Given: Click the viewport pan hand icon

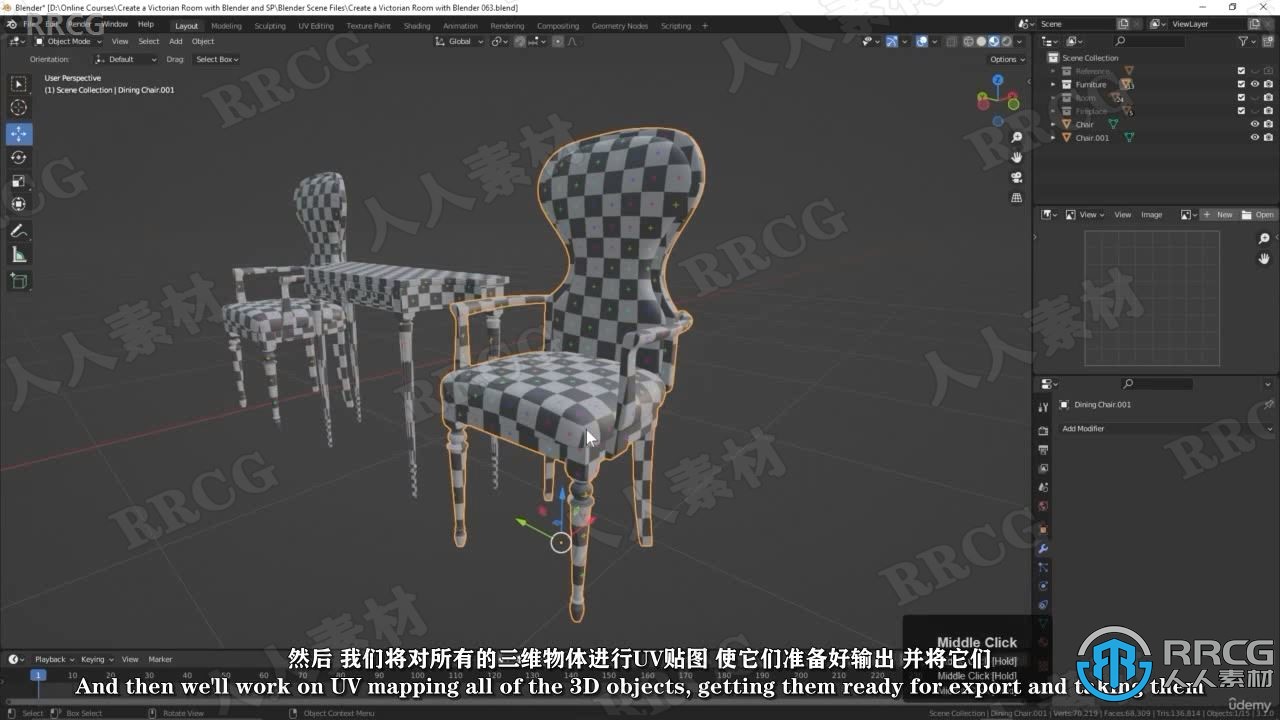Looking at the screenshot, I should [1017, 158].
